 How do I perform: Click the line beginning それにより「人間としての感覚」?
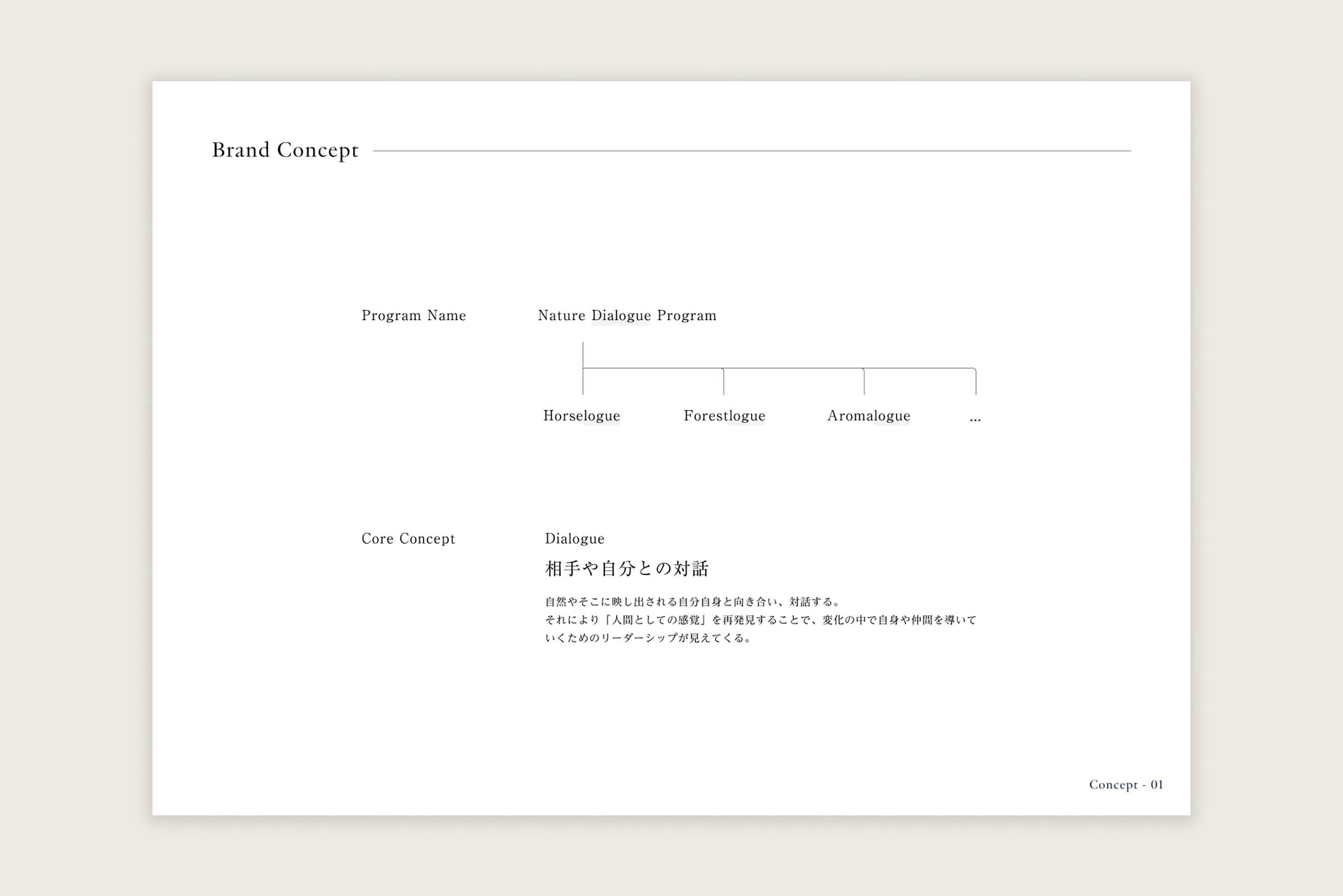tap(761, 620)
